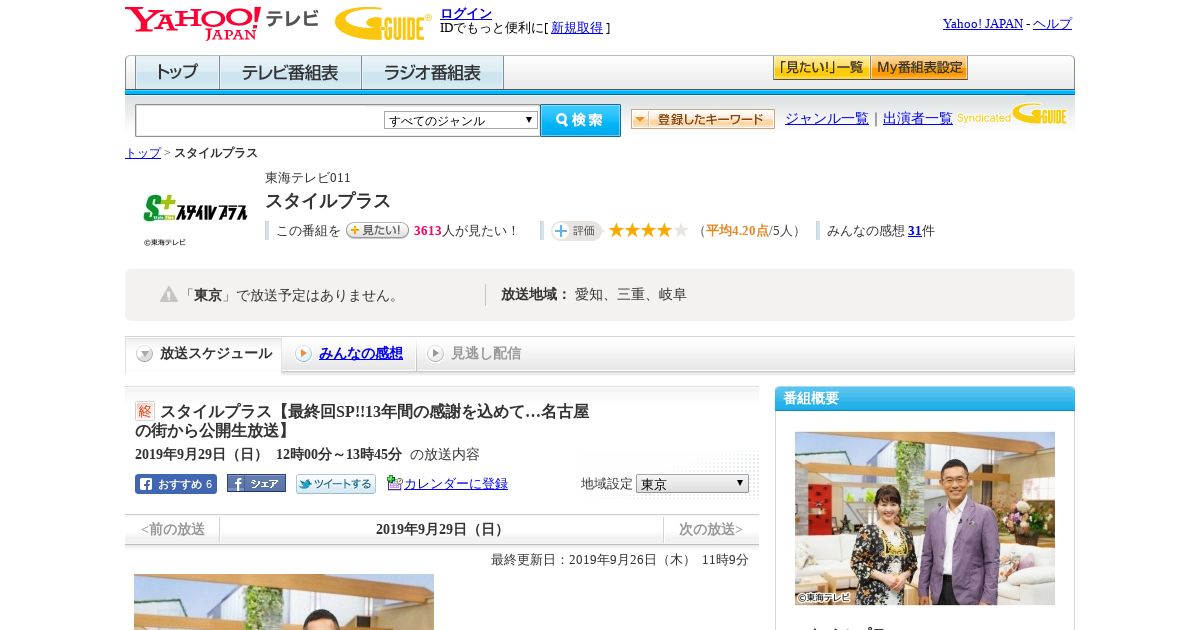Click the 番組概要 presenters photo
The image size is (1200, 630).
click(925, 518)
